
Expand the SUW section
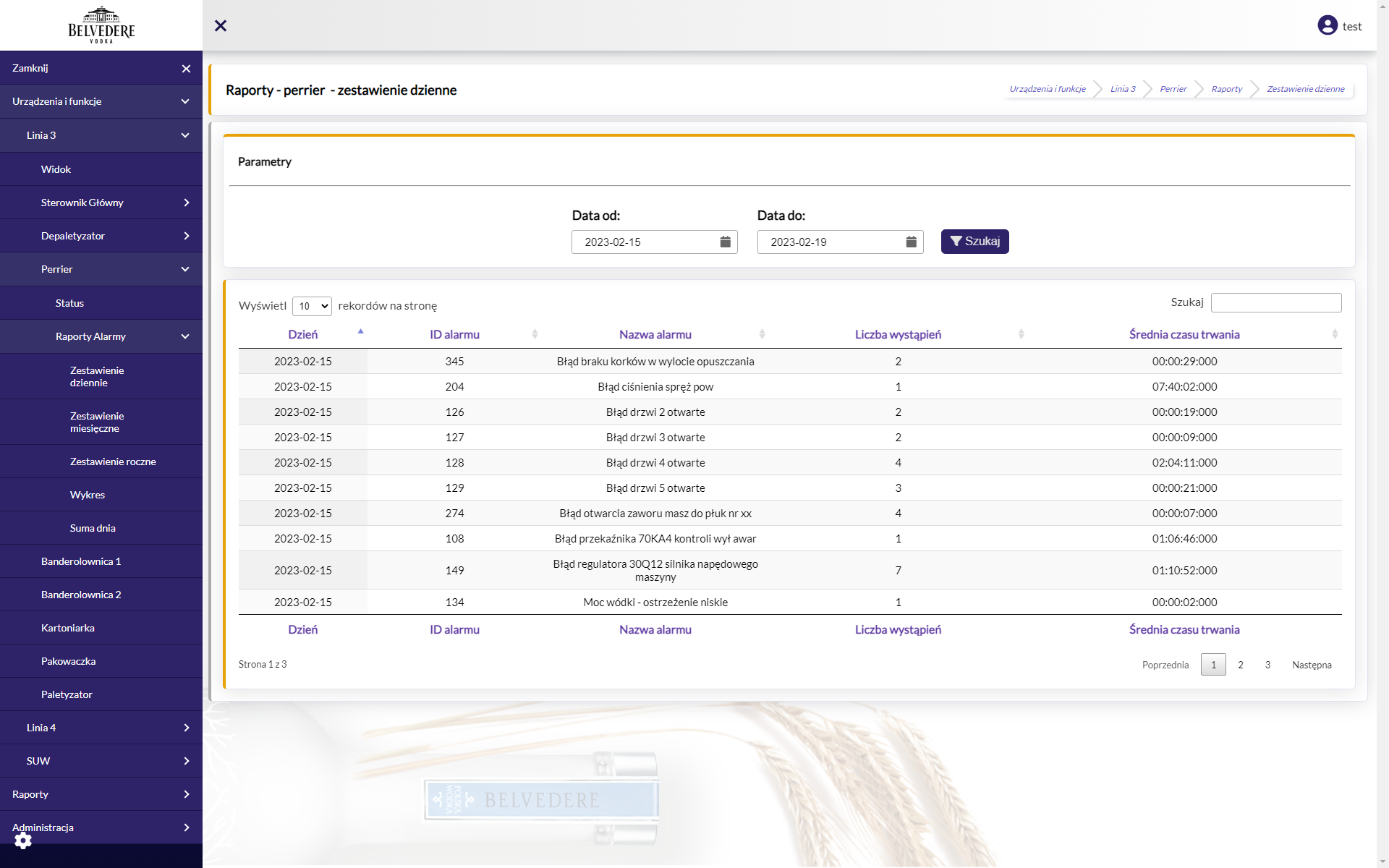click(101, 761)
